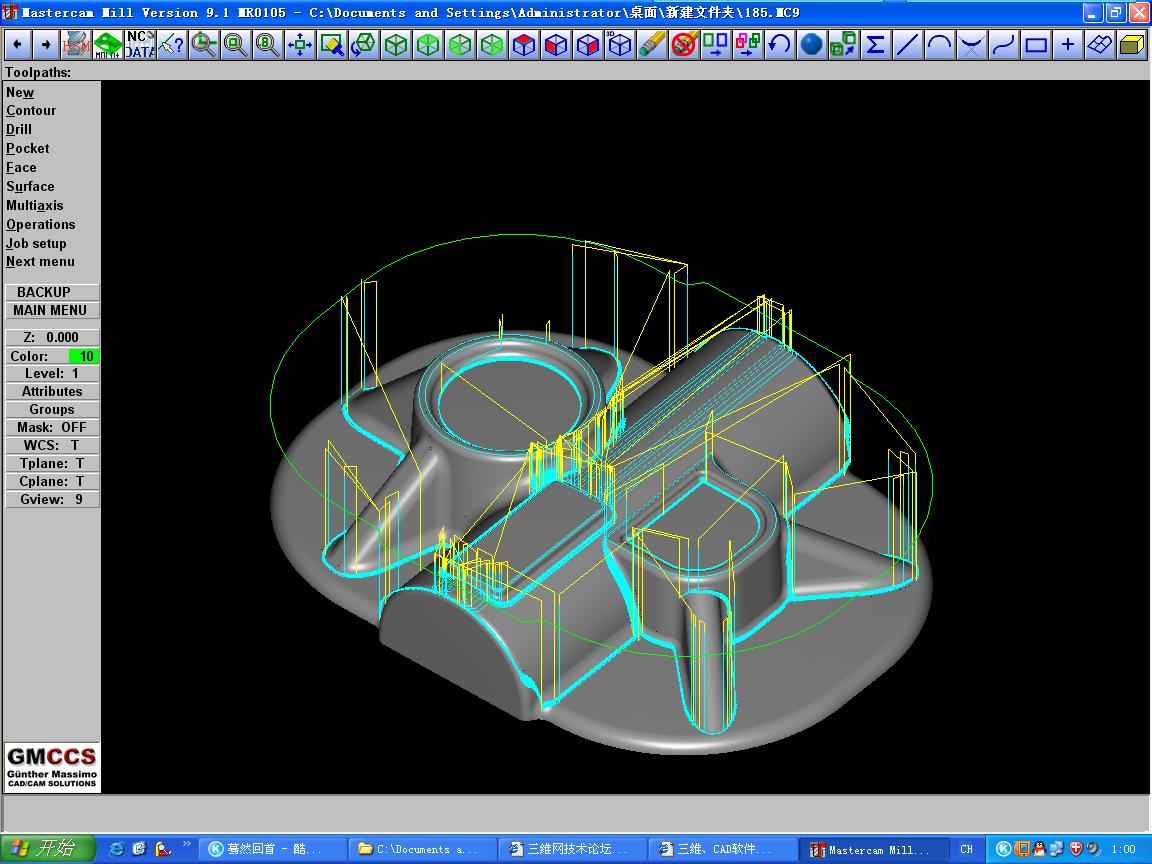The height and width of the screenshot is (864, 1152).
Task: Click the Fit to screen arrows icon
Action: (x=300, y=46)
